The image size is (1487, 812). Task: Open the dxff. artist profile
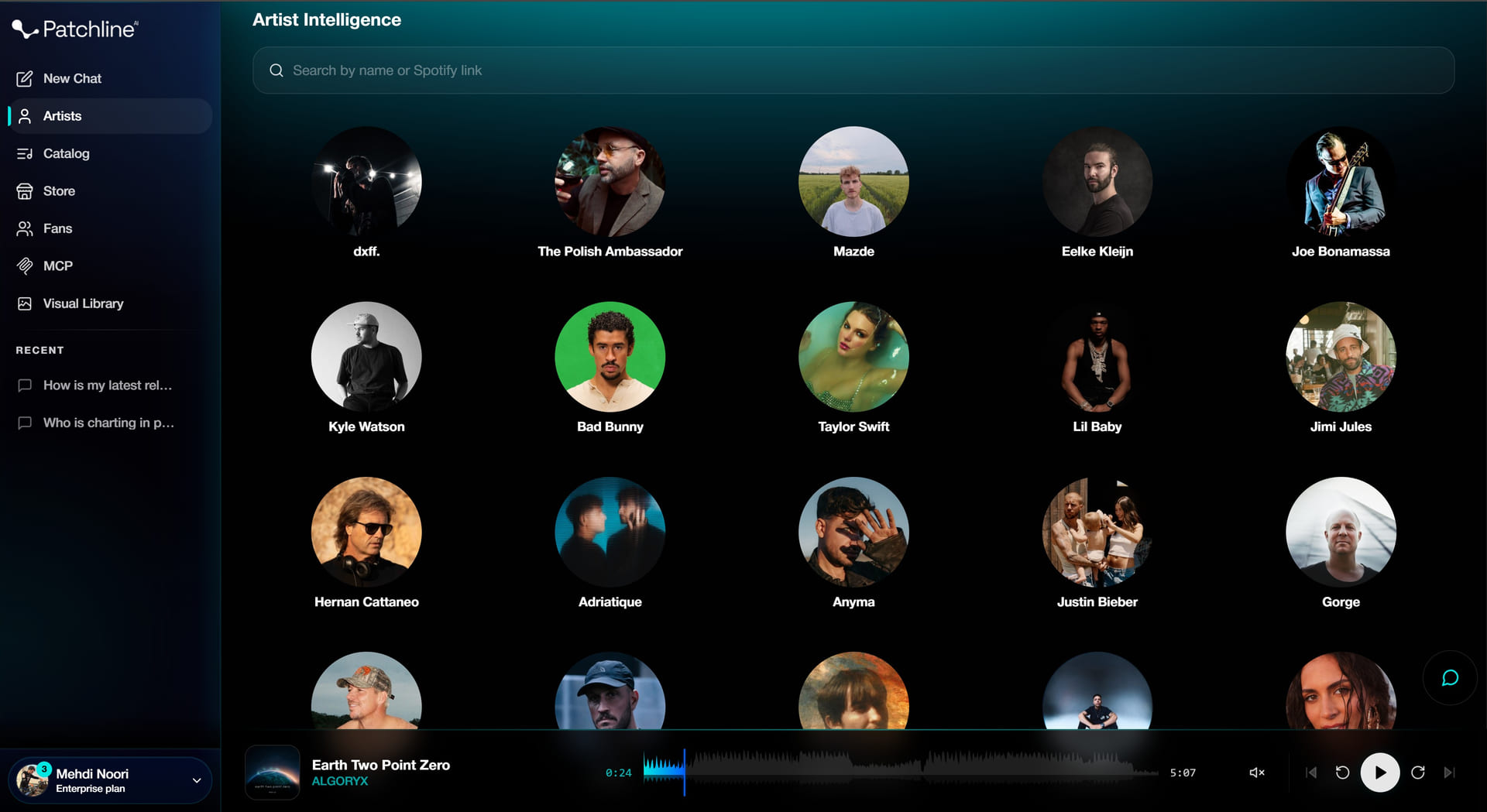(366, 182)
